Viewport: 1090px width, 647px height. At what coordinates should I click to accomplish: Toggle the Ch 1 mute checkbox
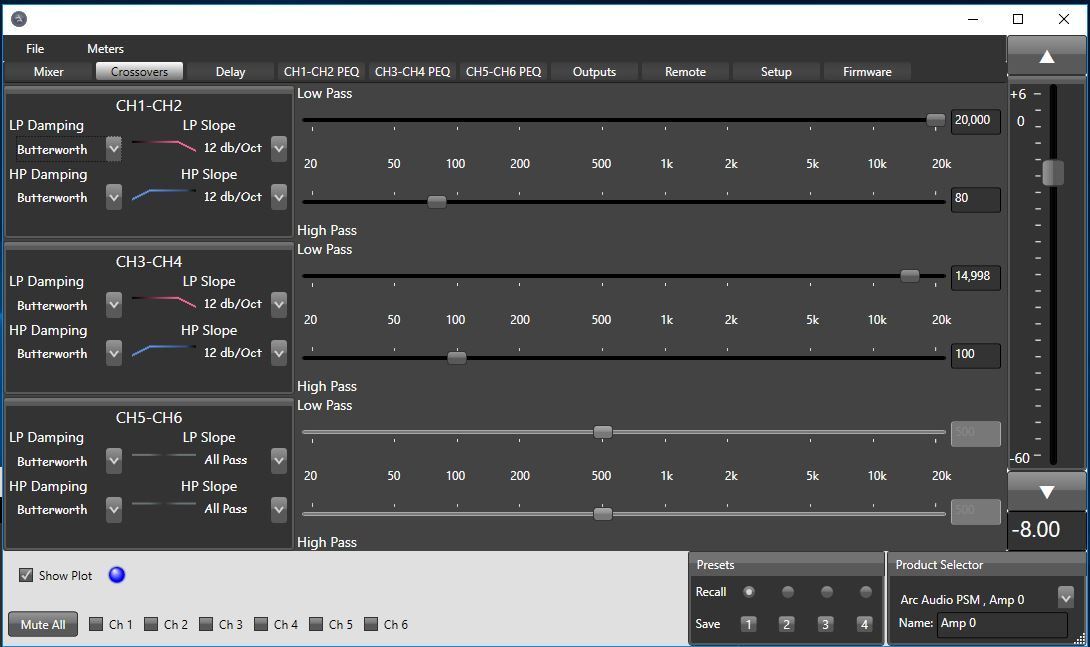97,624
